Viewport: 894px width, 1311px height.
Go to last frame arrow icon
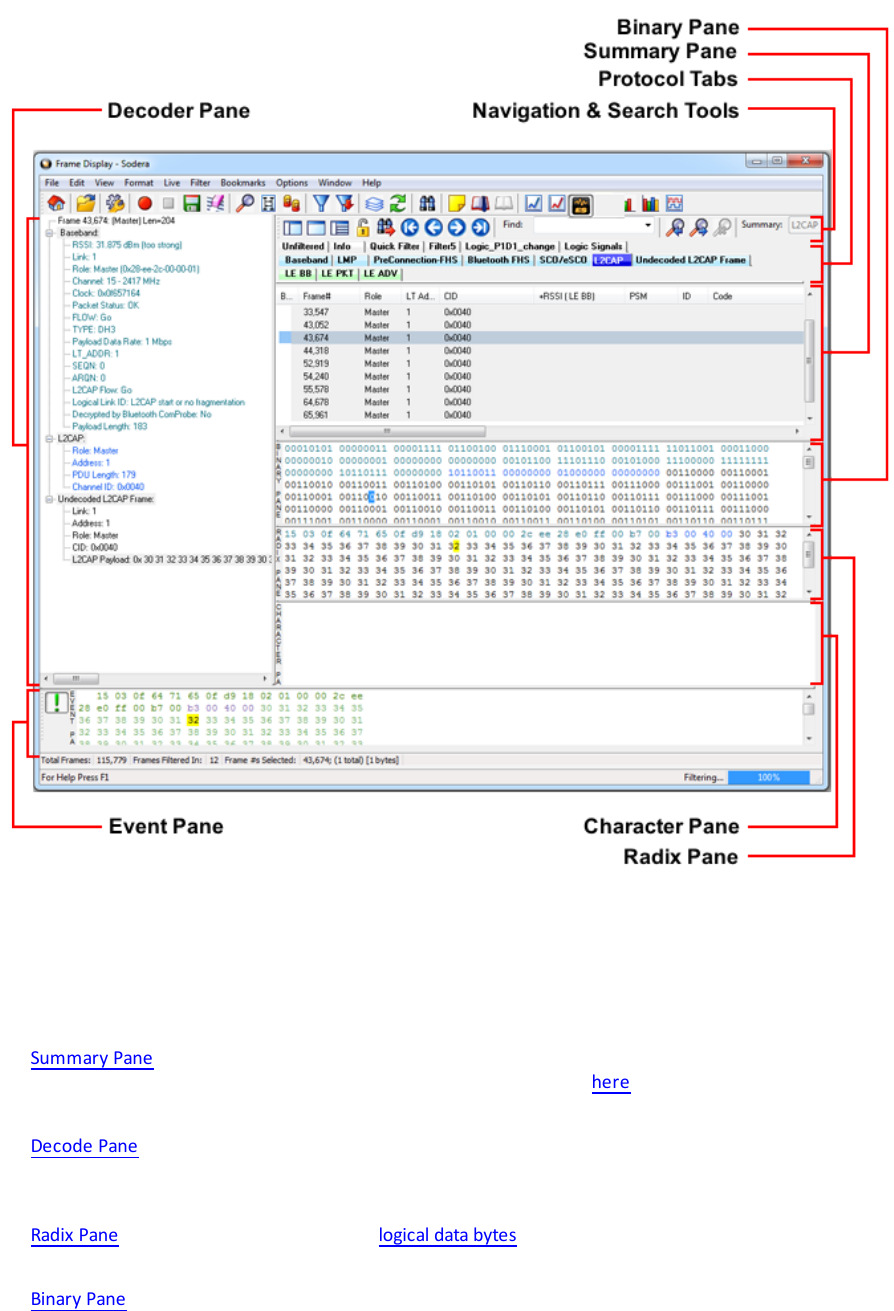tap(480, 227)
